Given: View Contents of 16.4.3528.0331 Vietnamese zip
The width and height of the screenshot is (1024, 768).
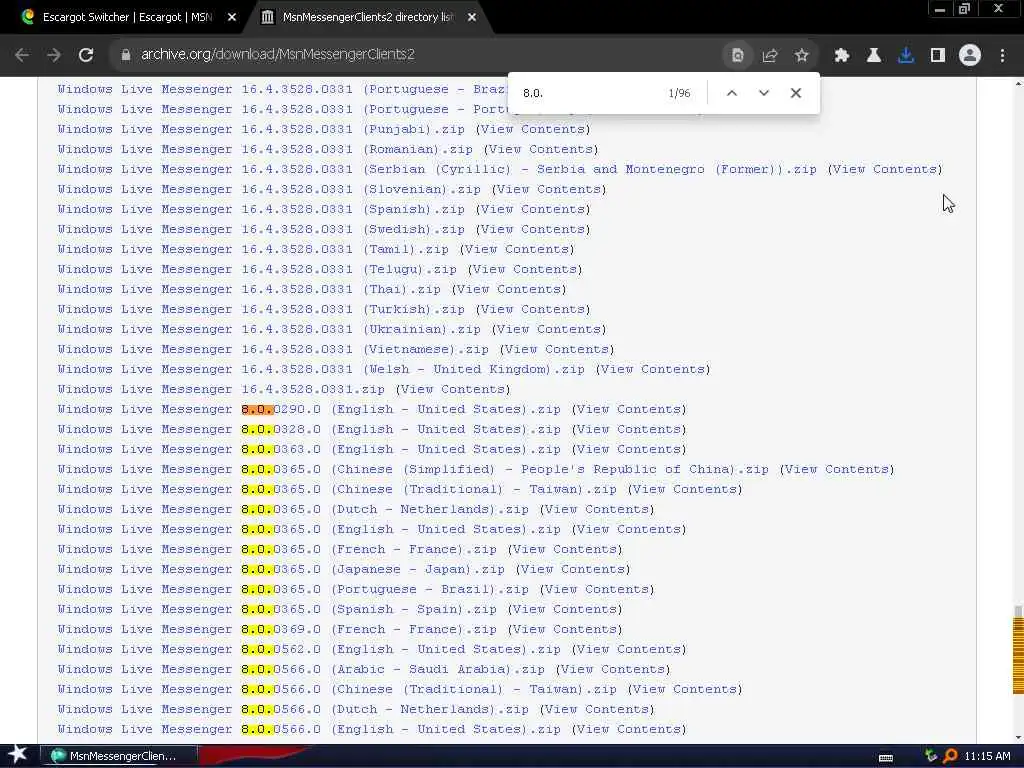Looking at the screenshot, I should (557, 349).
